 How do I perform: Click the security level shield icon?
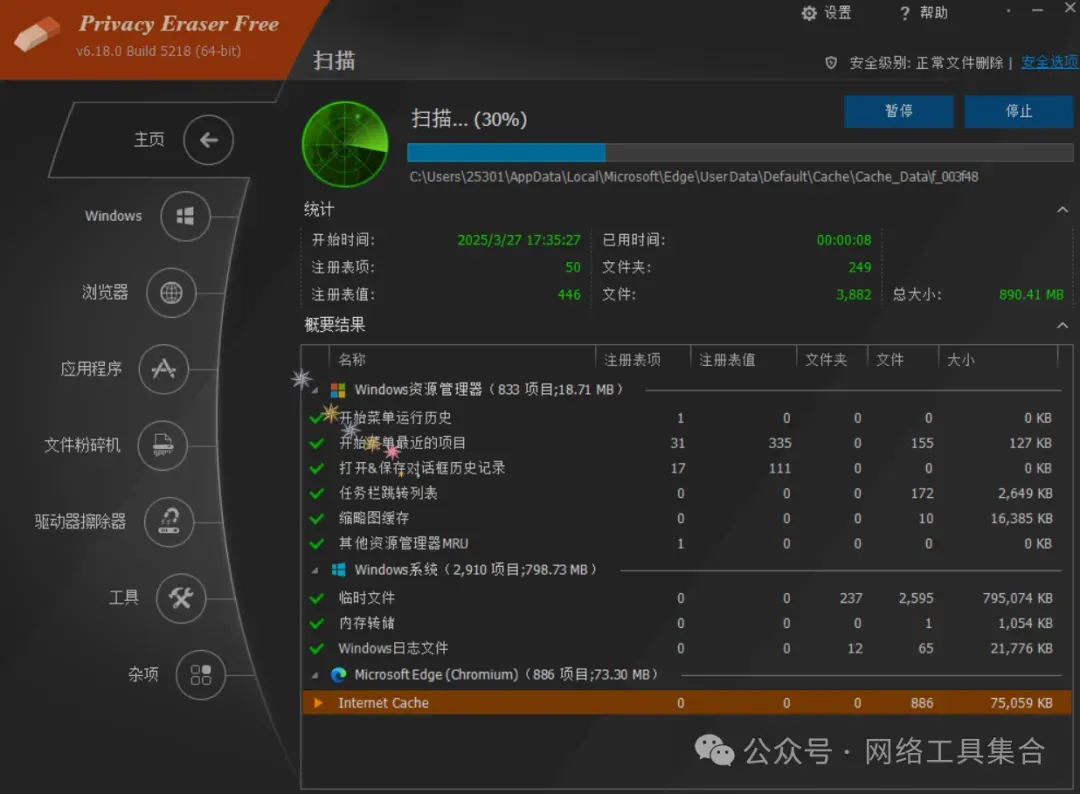[831, 63]
